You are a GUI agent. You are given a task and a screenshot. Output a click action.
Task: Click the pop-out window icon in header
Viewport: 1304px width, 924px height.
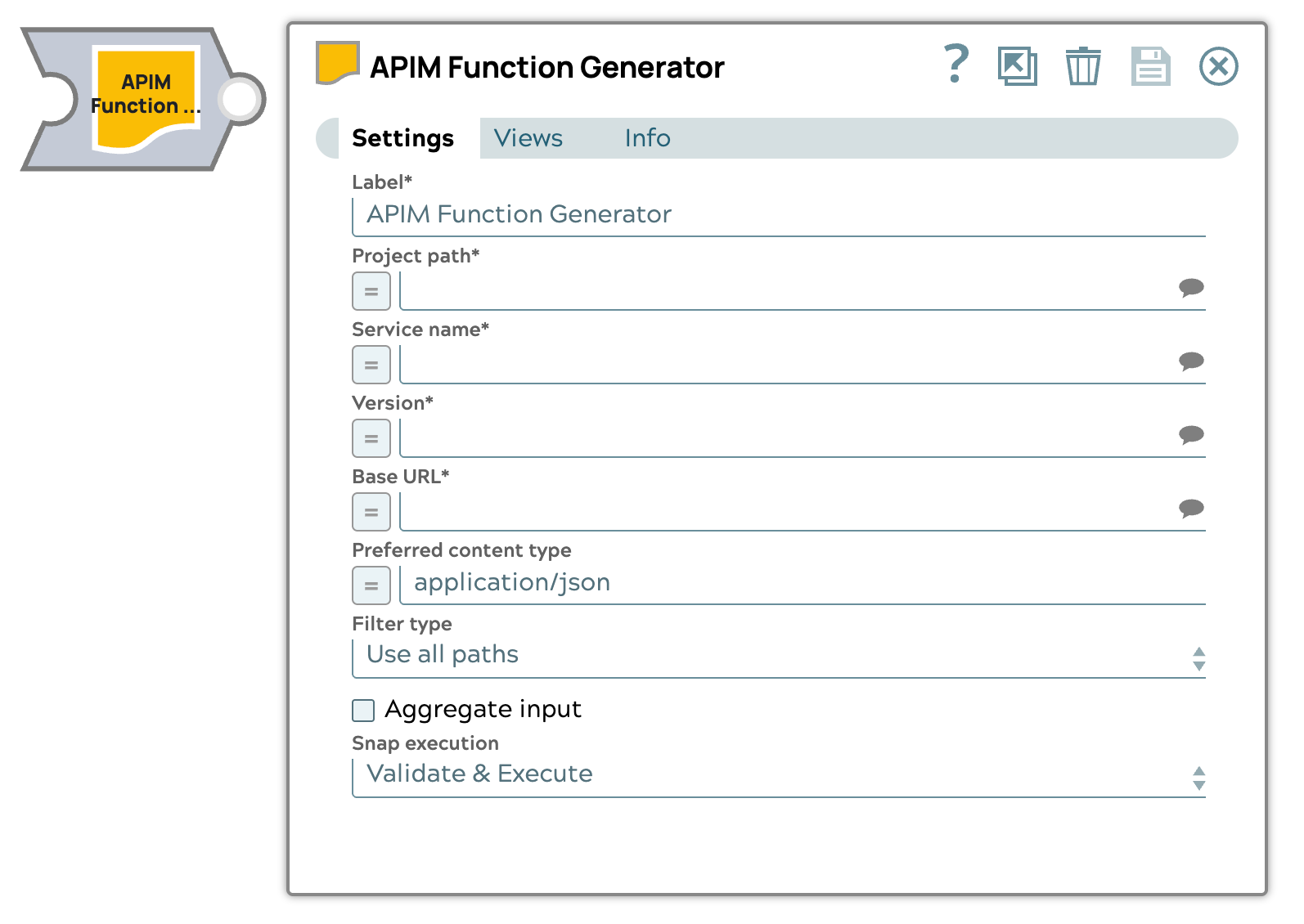(x=1017, y=66)
